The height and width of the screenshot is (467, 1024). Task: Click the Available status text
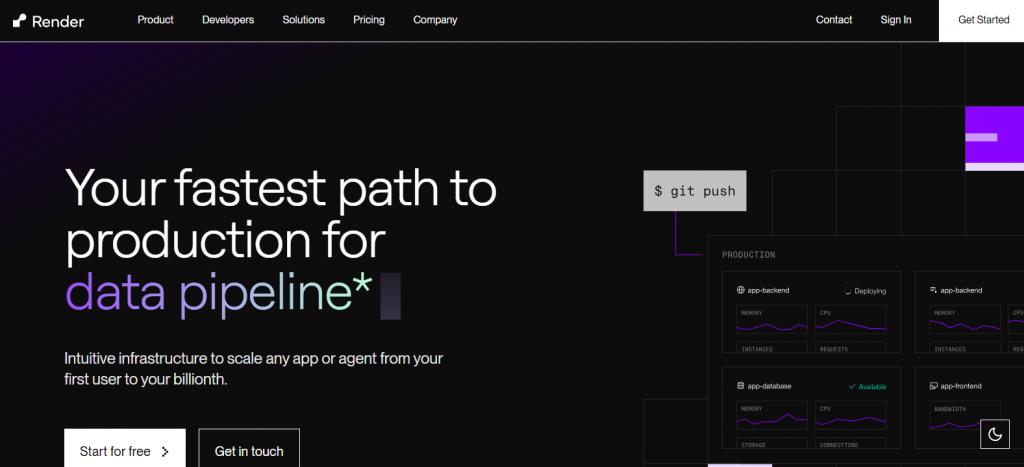tap(872, 387)
